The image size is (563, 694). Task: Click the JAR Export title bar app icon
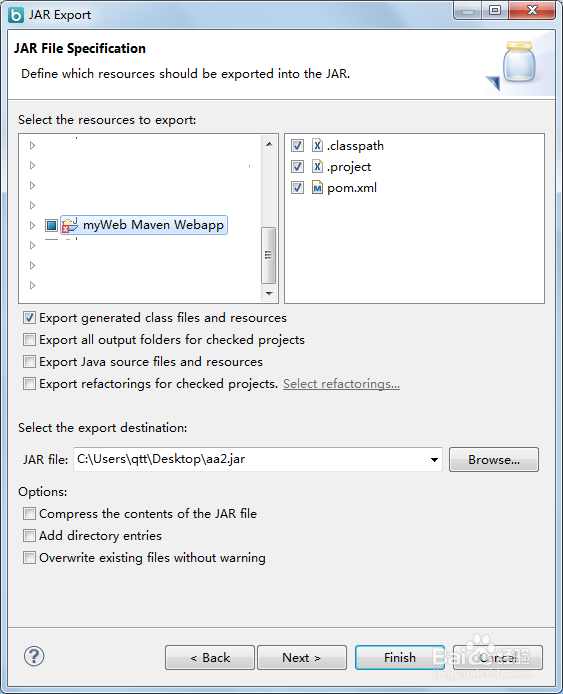point(15,15)
